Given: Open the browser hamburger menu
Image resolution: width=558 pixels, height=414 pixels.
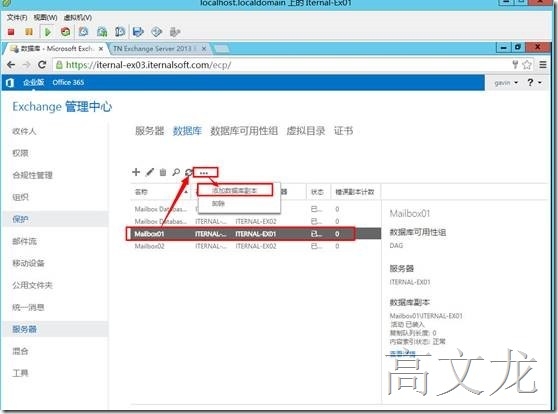Looking at the screenshot, I should (543, 65).
